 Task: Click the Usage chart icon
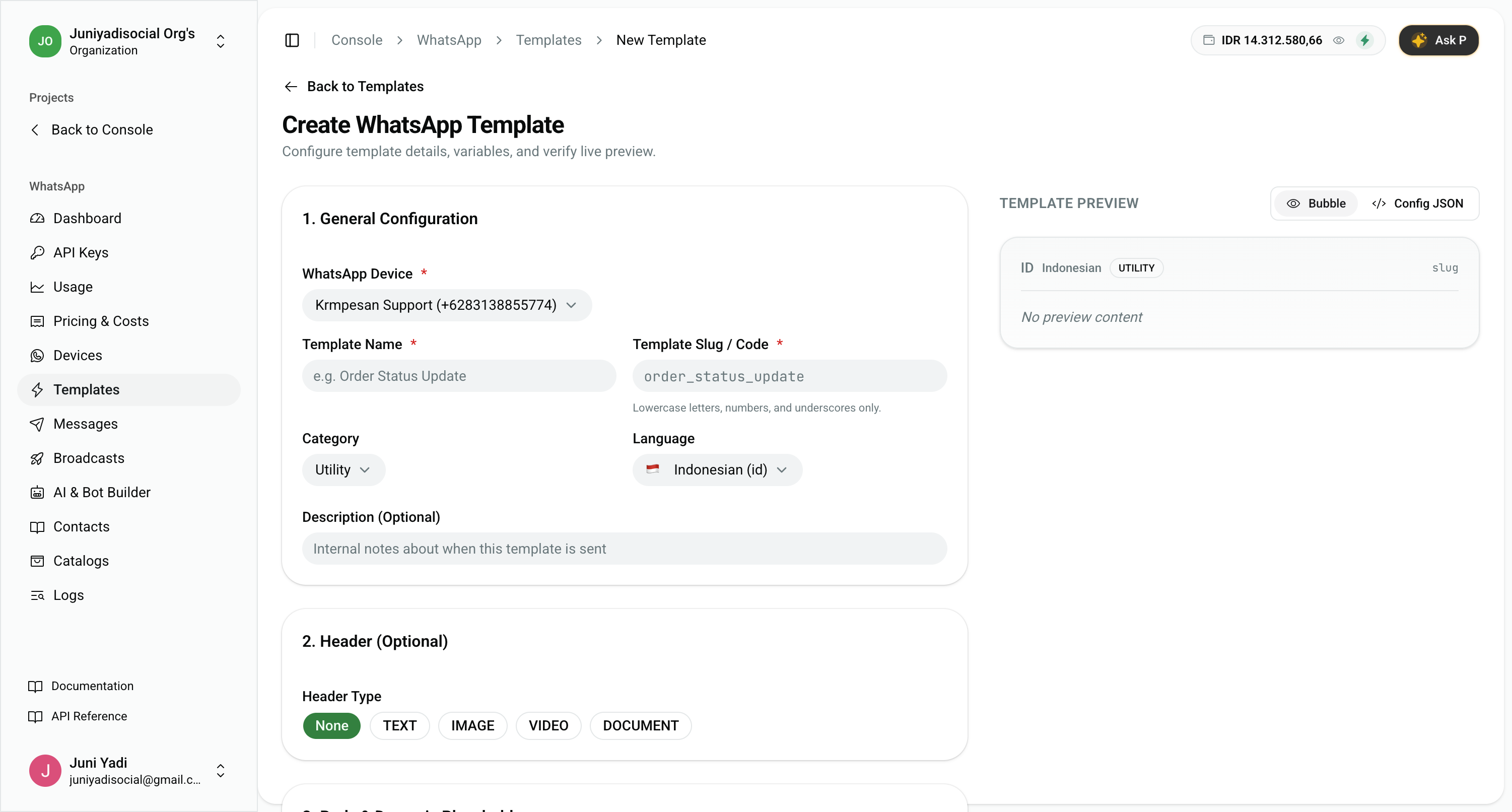pyautogui.click(x=37, y=287)
